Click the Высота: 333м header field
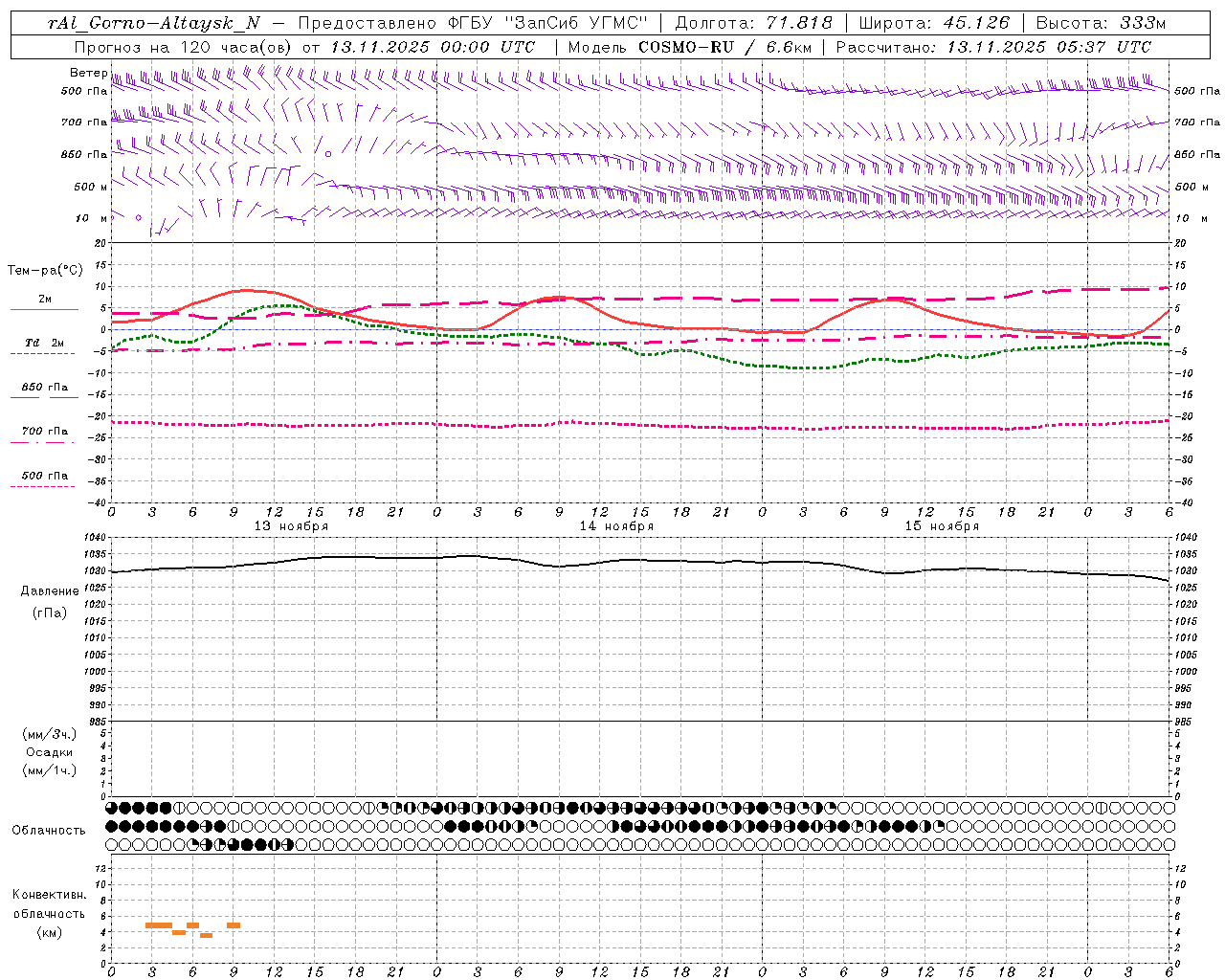 tap(1102, 24)
